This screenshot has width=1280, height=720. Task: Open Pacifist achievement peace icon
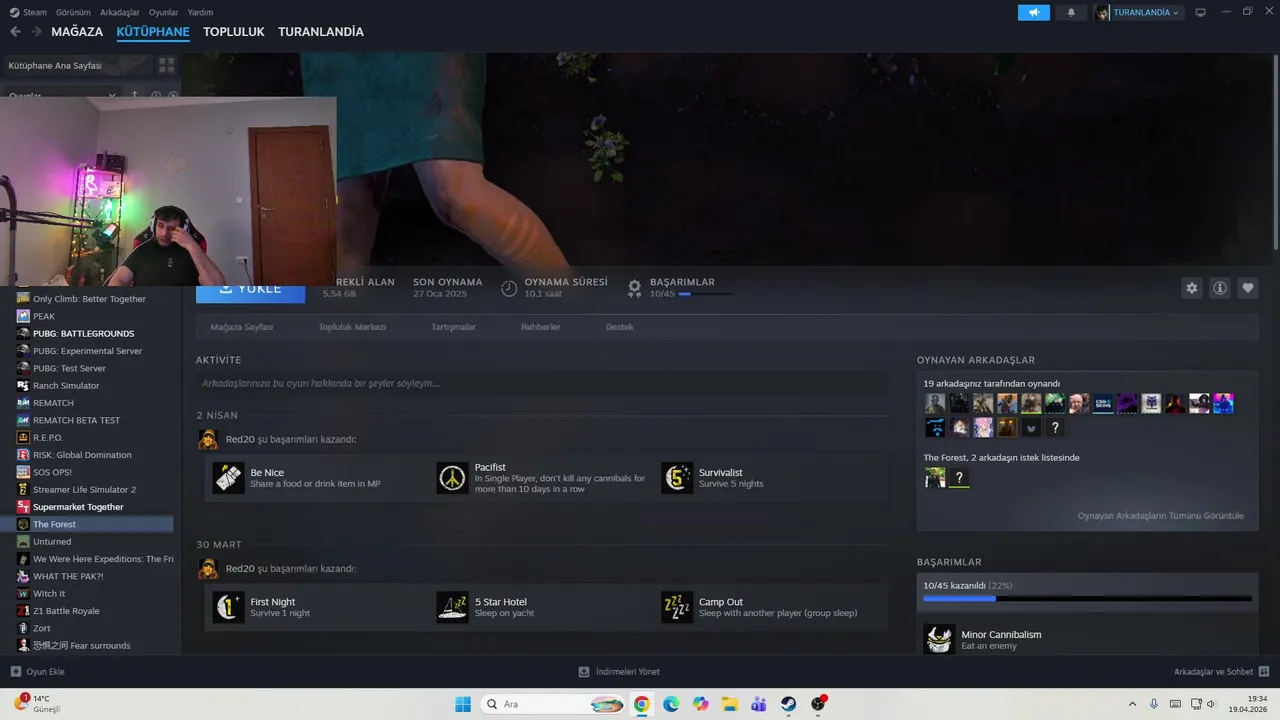pos(452,478)
